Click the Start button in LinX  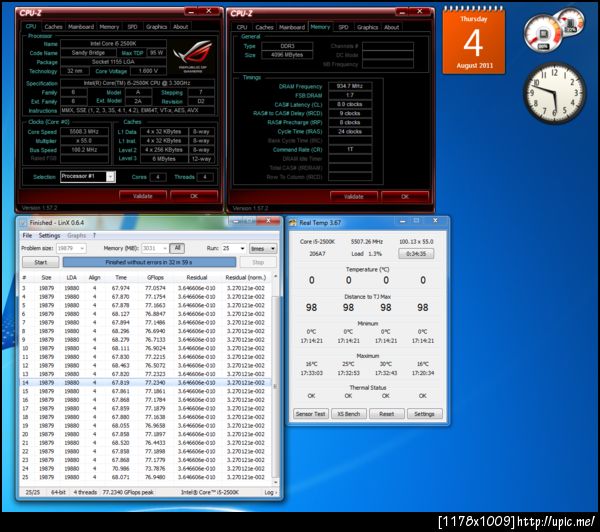pos(41,262)
